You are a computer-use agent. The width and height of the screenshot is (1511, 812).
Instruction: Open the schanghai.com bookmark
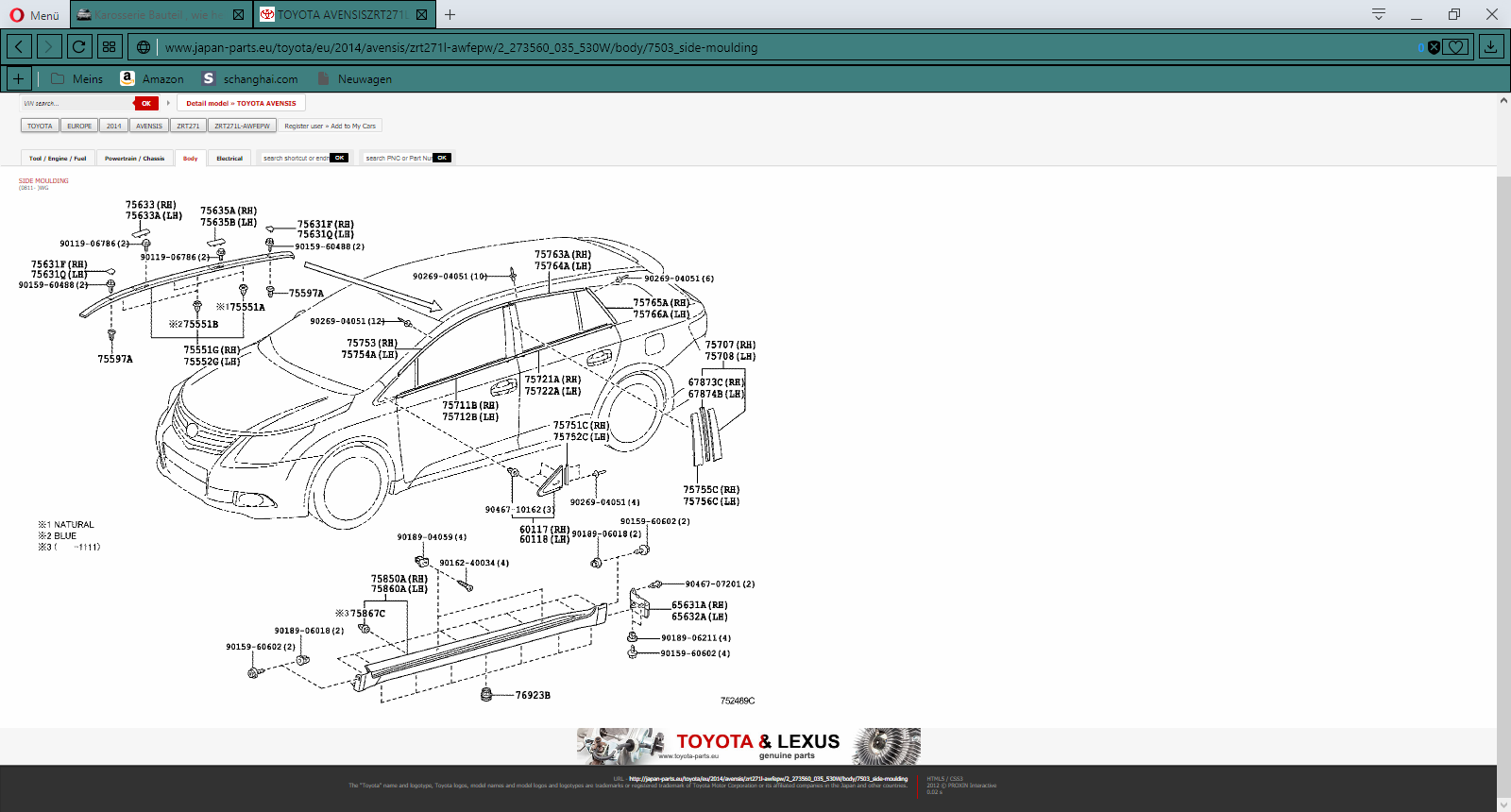[250, 79]
